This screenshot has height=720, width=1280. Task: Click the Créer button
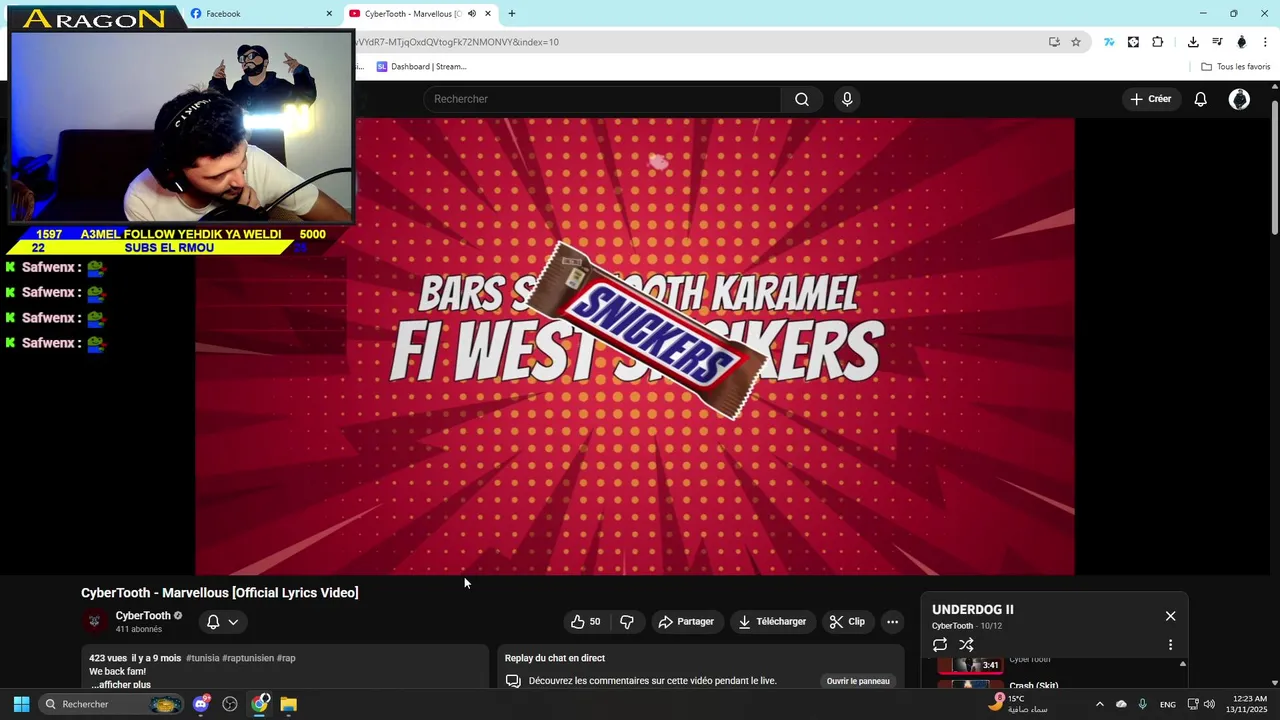1151,99
